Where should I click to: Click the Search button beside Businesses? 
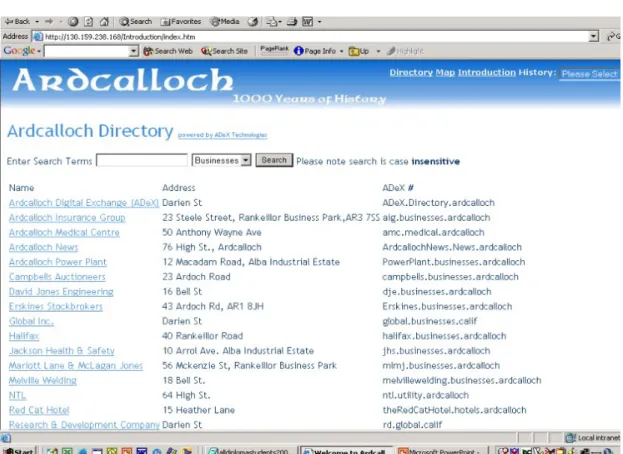click(274, 160)
